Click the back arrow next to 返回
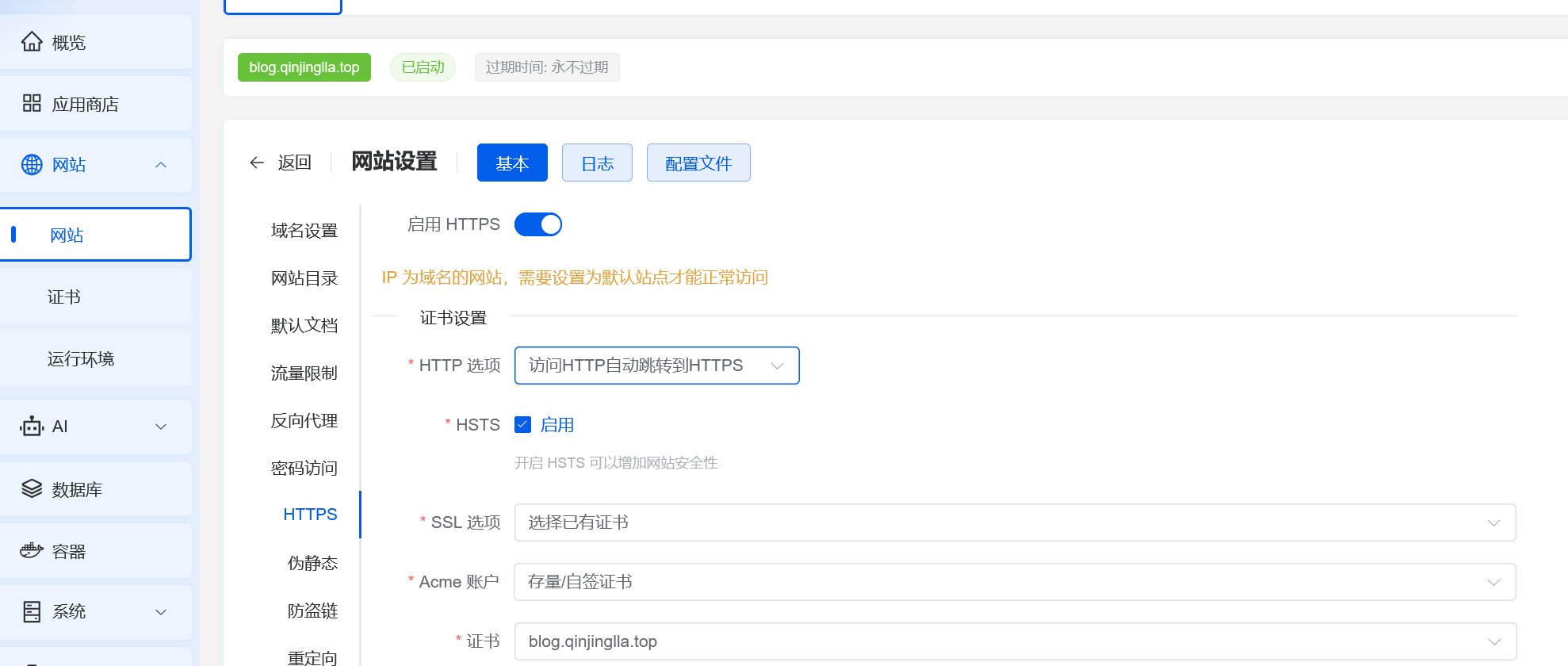Screen dimensions: 1568x666 tap(257, 163)
